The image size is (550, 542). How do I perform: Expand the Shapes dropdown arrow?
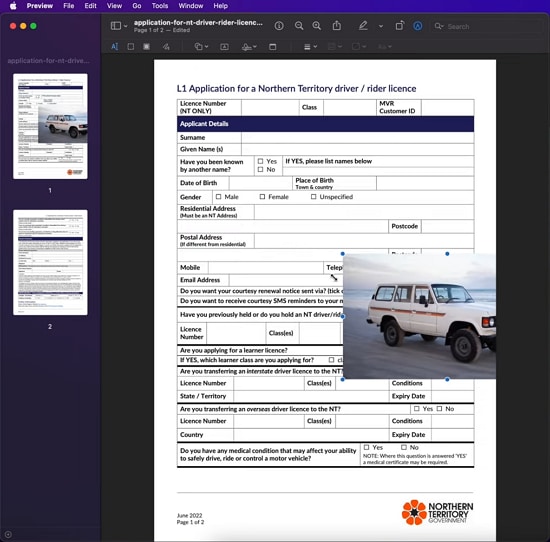pos(206,47)
